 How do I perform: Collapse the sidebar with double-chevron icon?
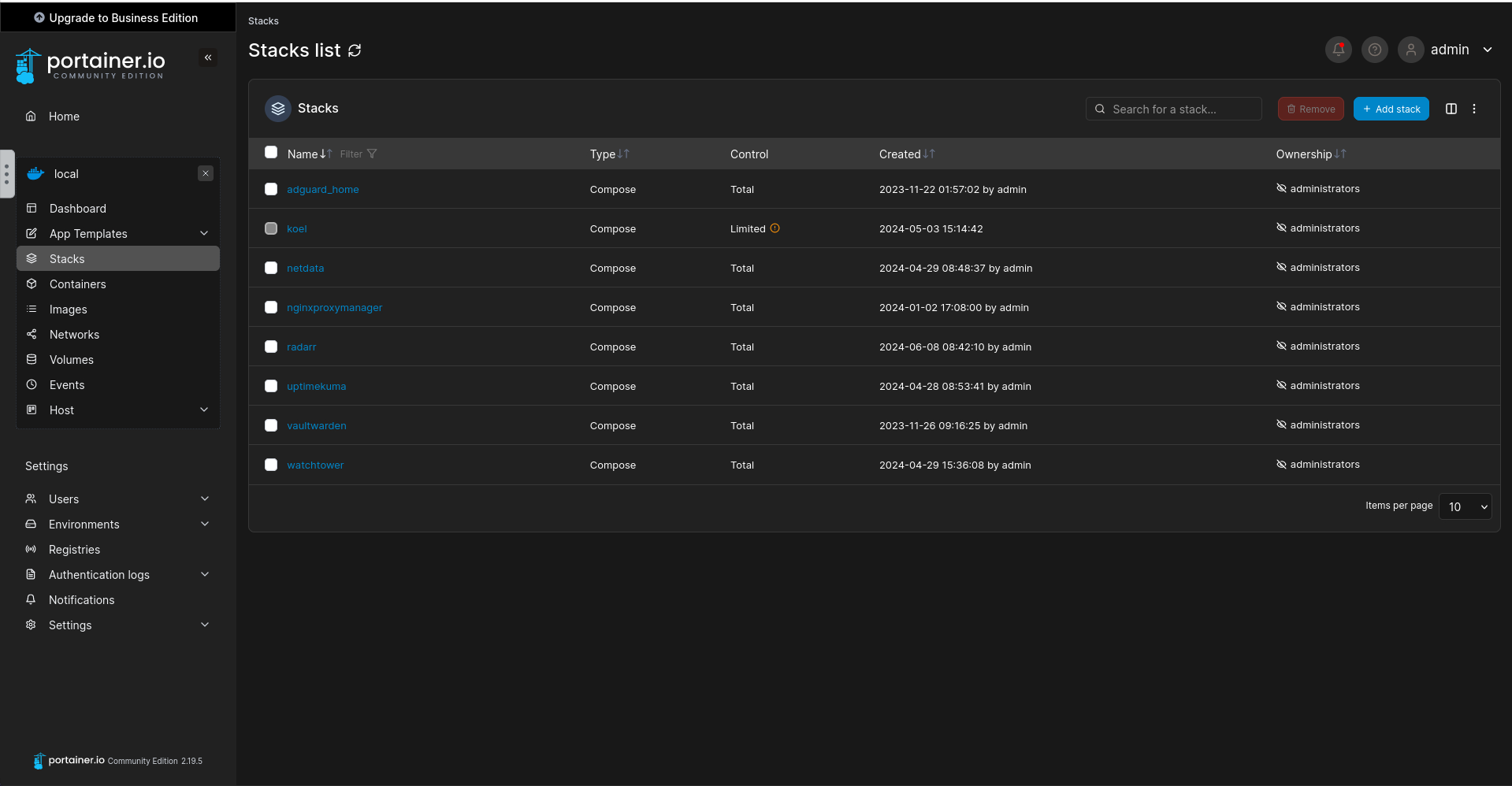[208, 57]
